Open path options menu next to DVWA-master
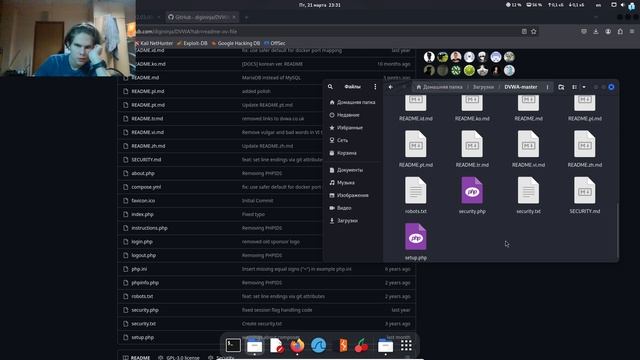This screenshot has height=360, width=640. pos(547,87)
